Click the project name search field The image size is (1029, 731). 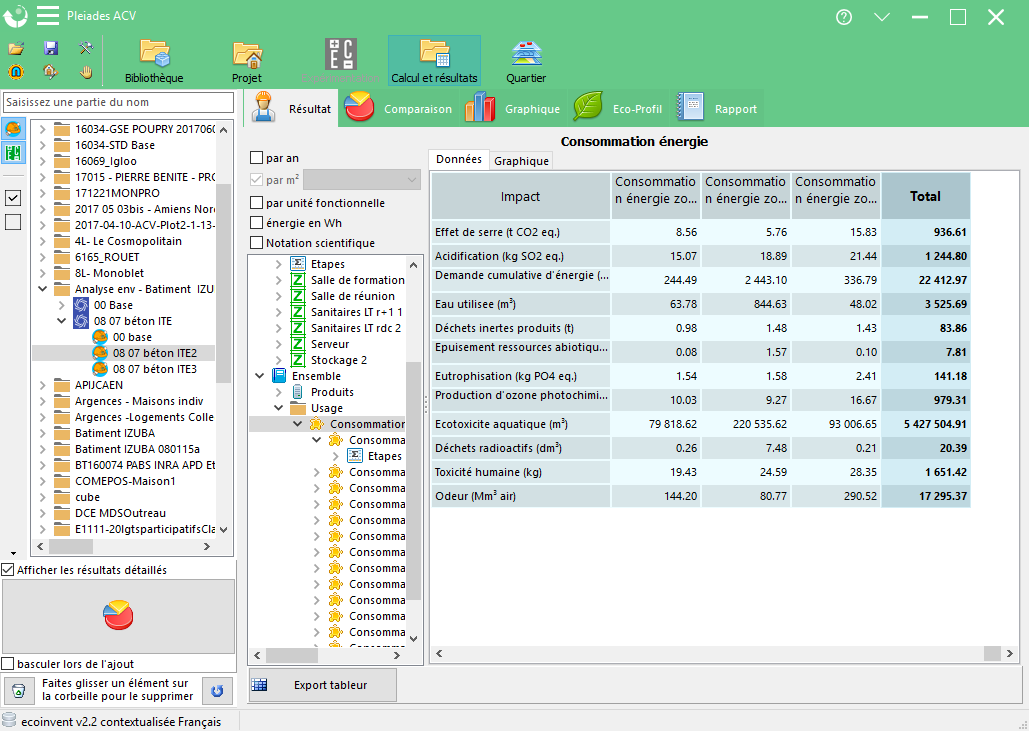(118, 102)
